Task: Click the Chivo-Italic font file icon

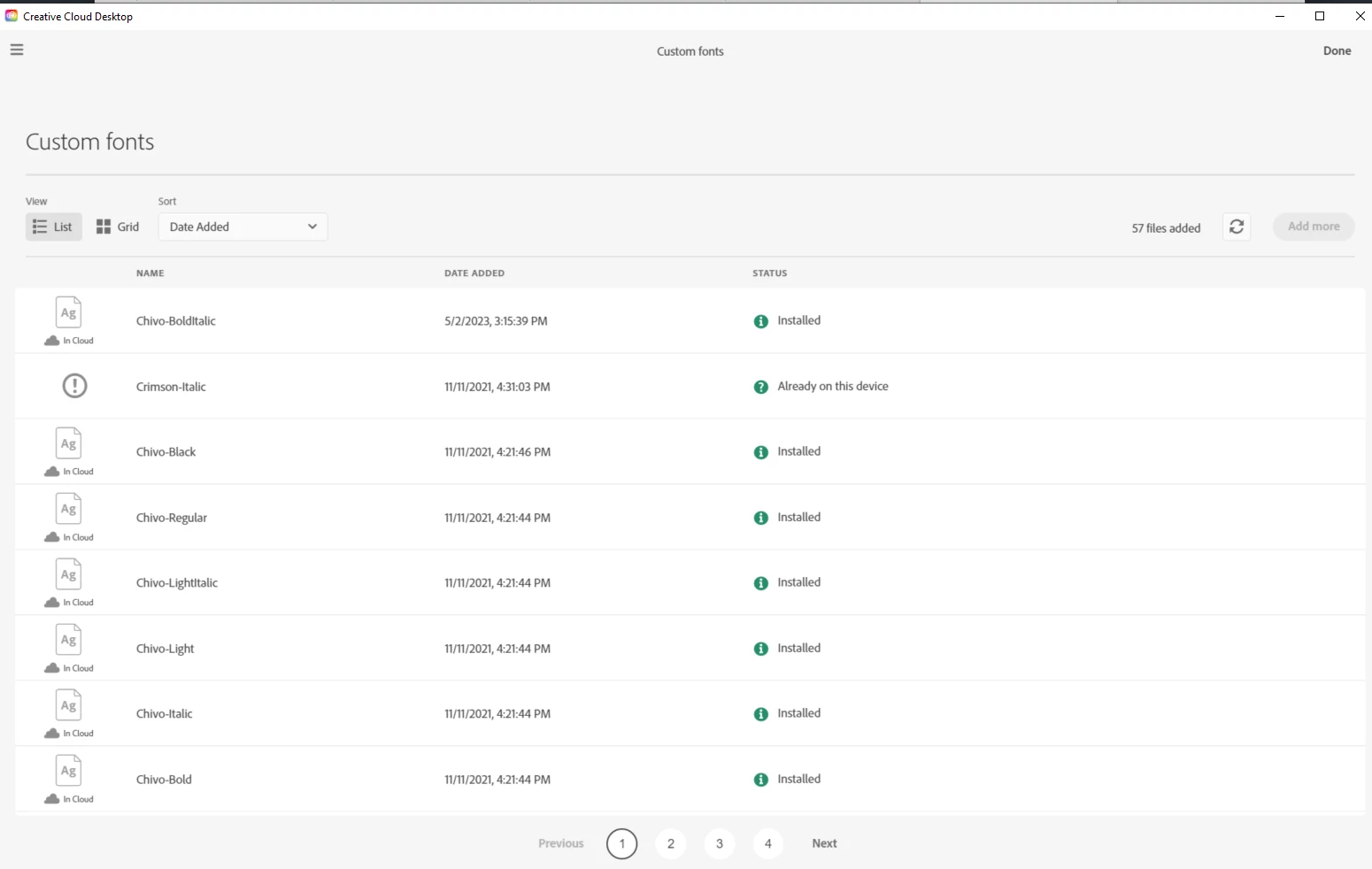Action: point(68,705)
